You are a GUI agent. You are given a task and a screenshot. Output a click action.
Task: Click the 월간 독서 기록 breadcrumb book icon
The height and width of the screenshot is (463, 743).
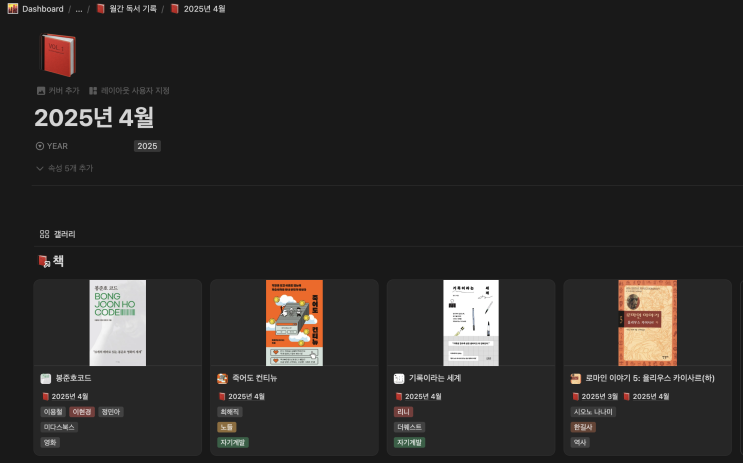pos(100,9)
